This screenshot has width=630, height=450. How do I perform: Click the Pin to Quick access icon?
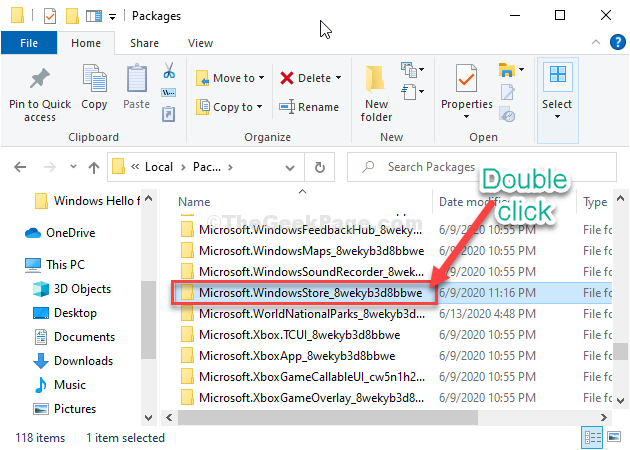(40, 78)
